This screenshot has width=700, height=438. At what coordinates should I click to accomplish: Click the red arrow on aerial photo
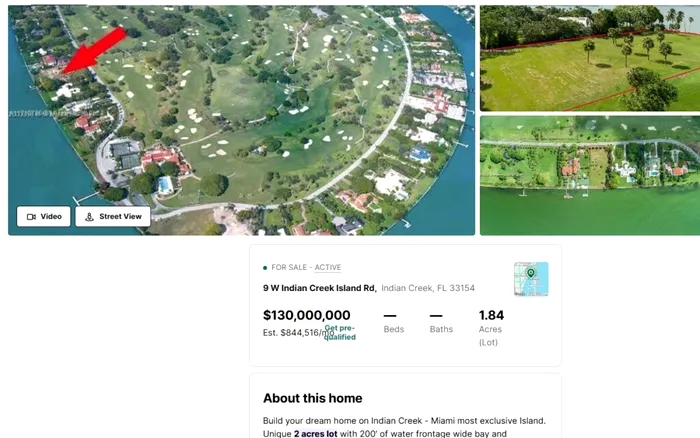(95, 50)
